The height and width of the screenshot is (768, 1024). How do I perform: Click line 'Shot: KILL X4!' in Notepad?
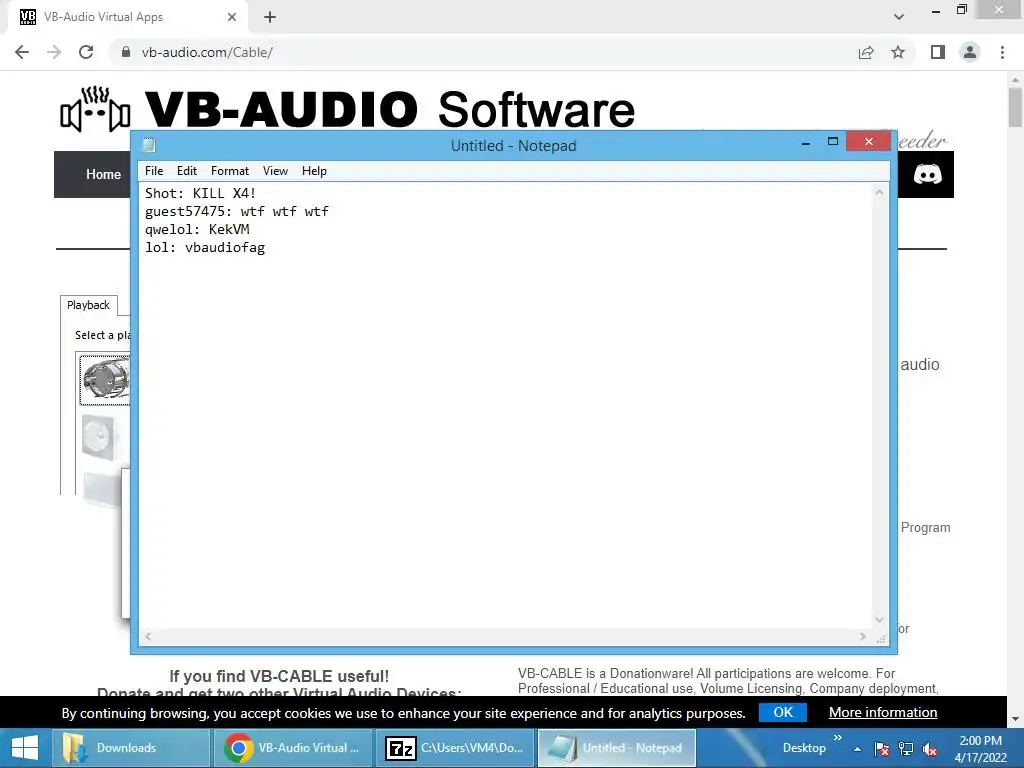200,193
